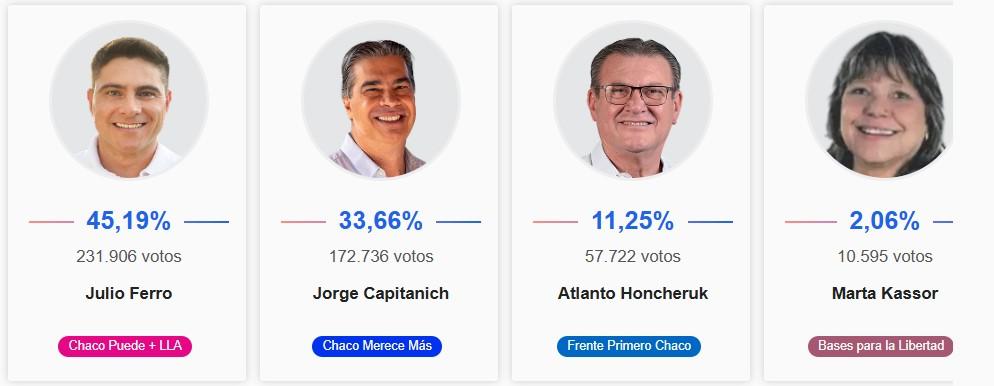
Task: Click Marta Kassor's circular candidate photo
Action: [879, 100]
